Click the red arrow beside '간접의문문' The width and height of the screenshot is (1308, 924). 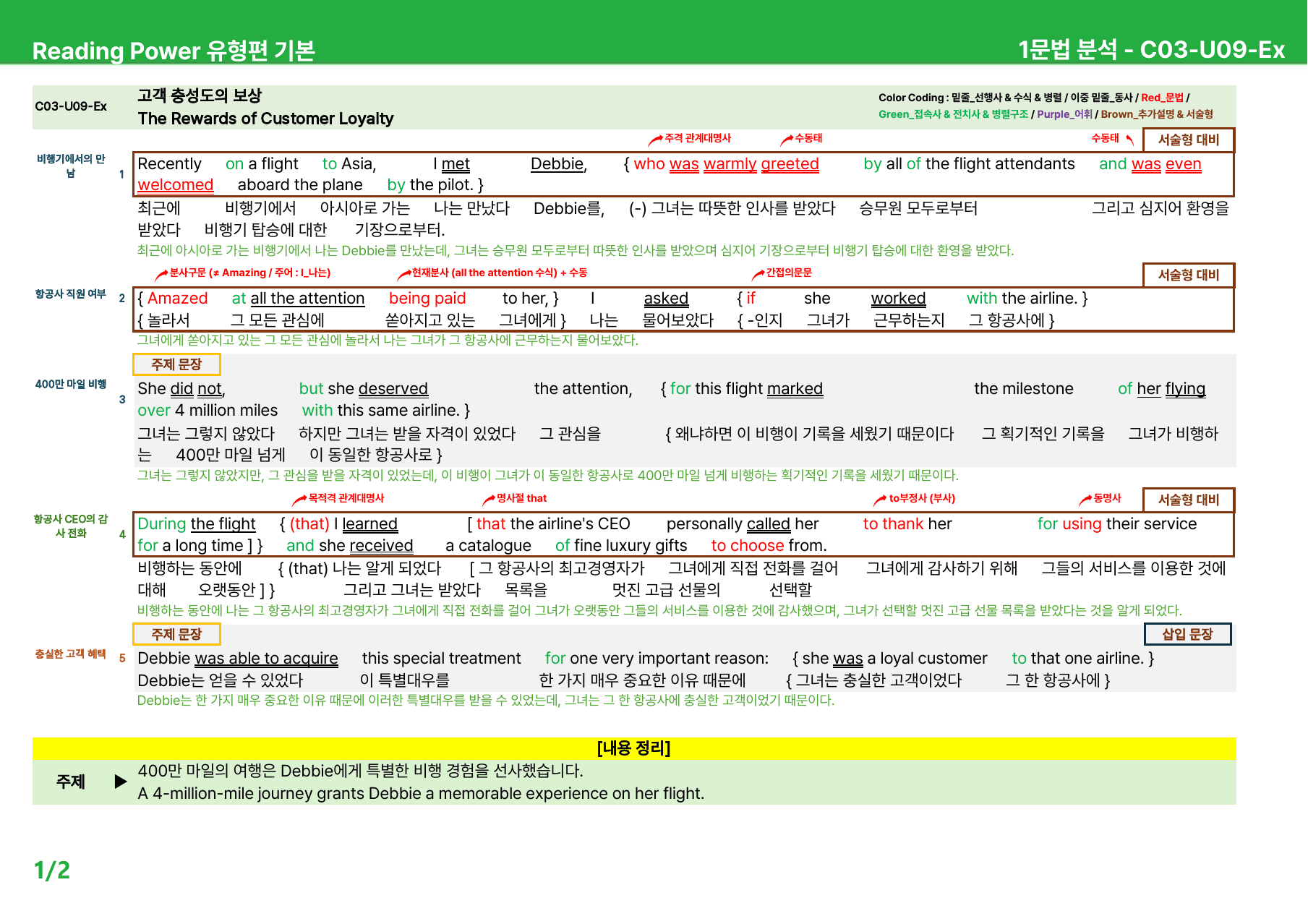click(758, 274)
